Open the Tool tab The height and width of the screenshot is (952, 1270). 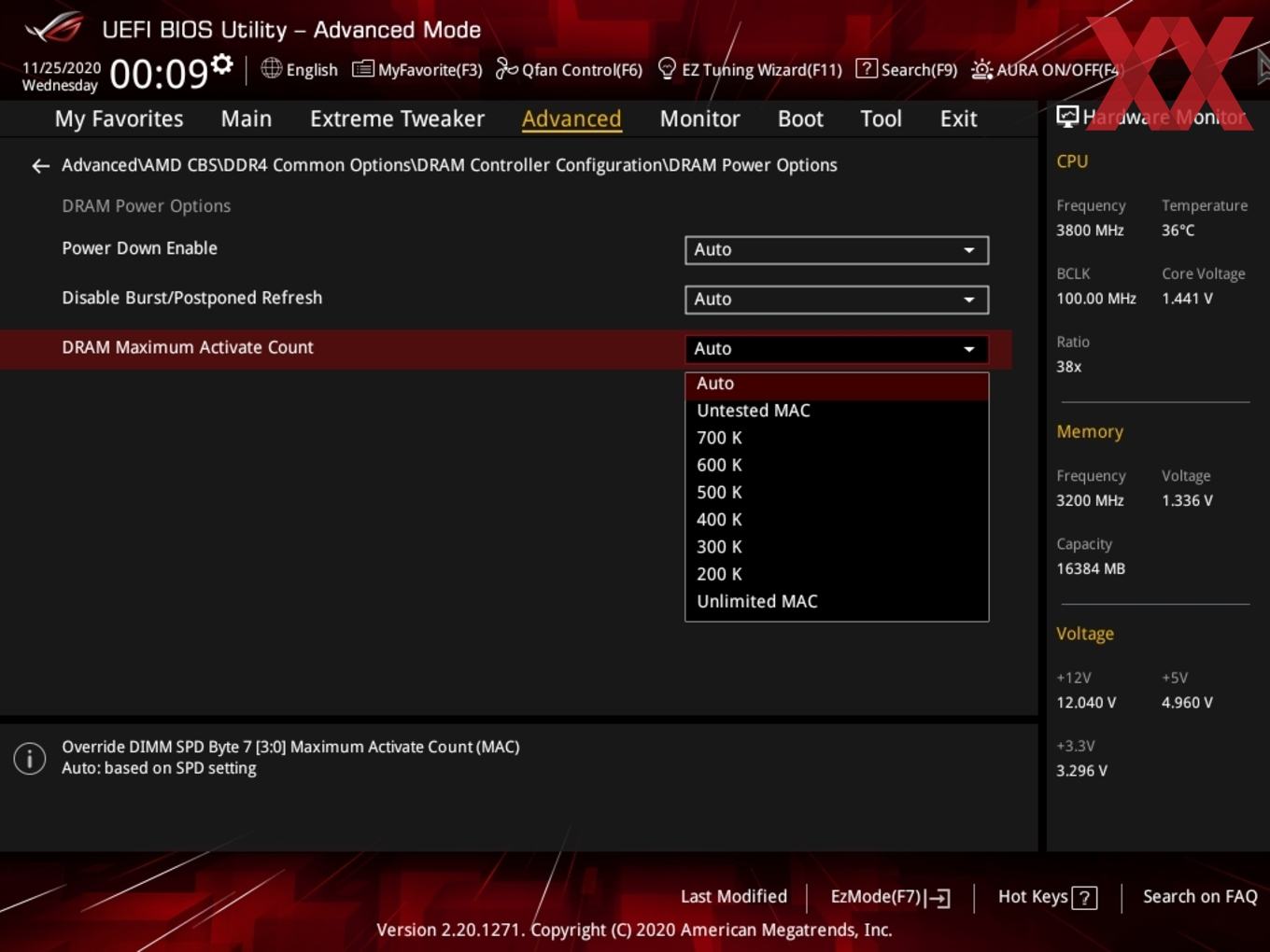[x=881, y=119]
